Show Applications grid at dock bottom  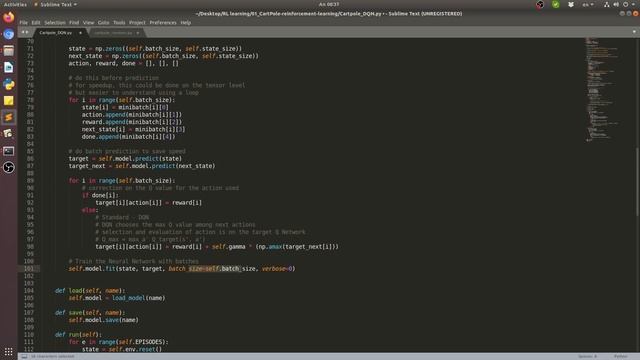(x=9, y=352)
